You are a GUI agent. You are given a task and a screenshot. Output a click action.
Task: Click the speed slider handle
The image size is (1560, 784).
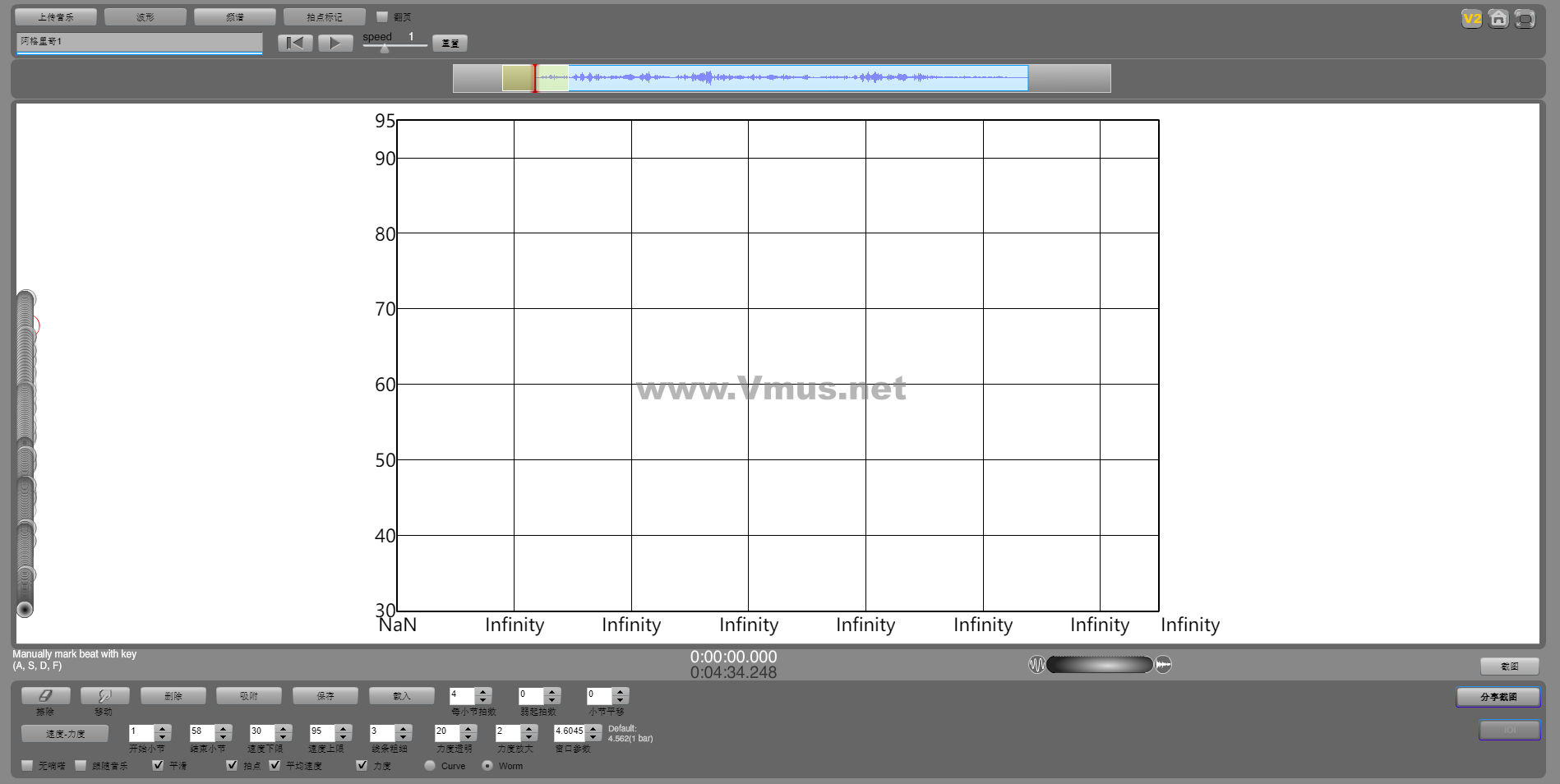[384, 48]
